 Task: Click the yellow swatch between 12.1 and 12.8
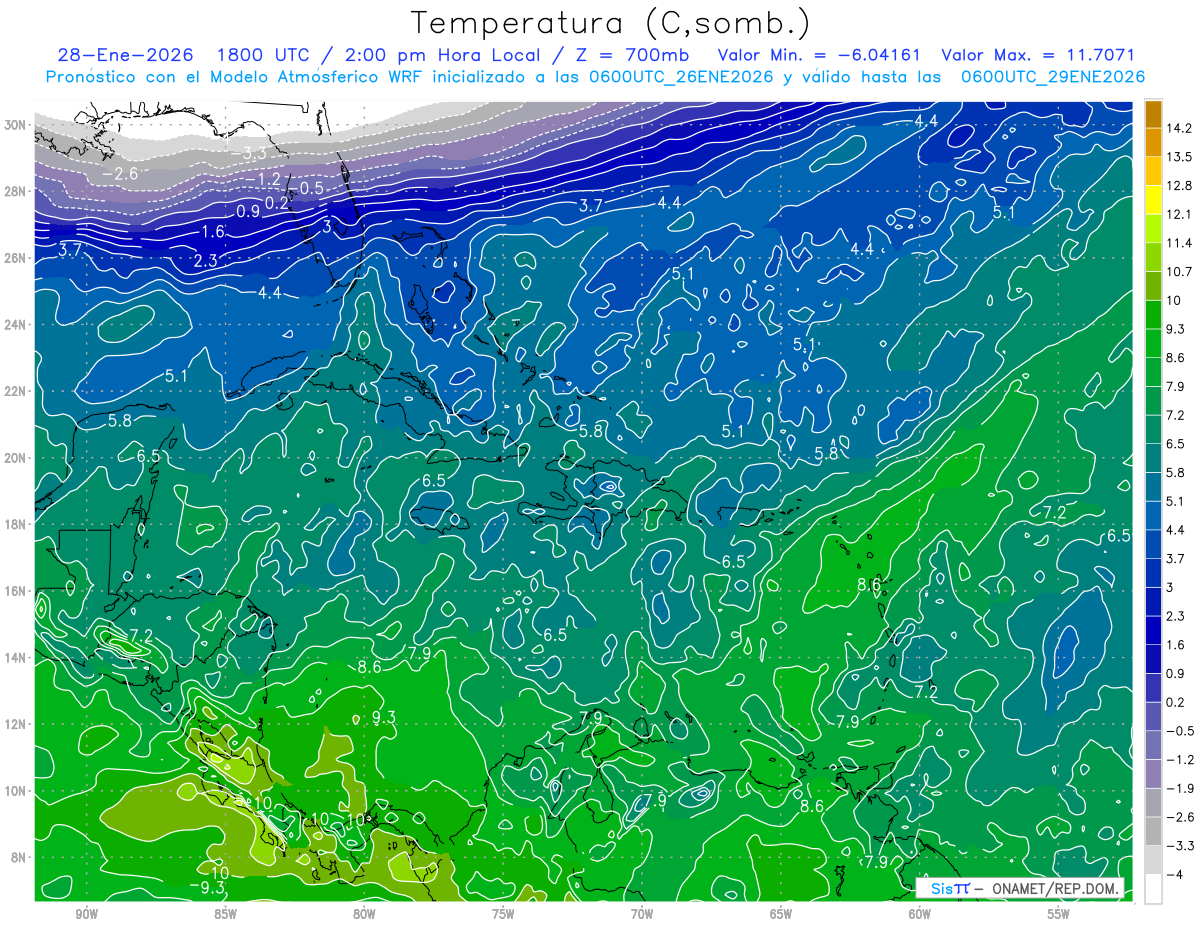pyautogui.click(x=1153, y=200)
